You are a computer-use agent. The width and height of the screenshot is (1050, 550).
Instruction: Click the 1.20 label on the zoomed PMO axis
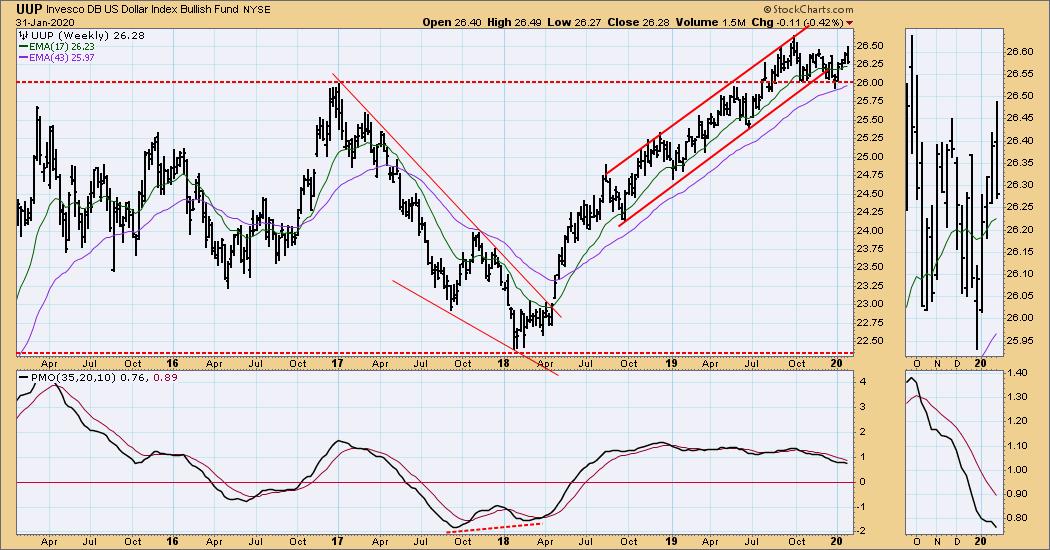click(x=1018, y=421)
